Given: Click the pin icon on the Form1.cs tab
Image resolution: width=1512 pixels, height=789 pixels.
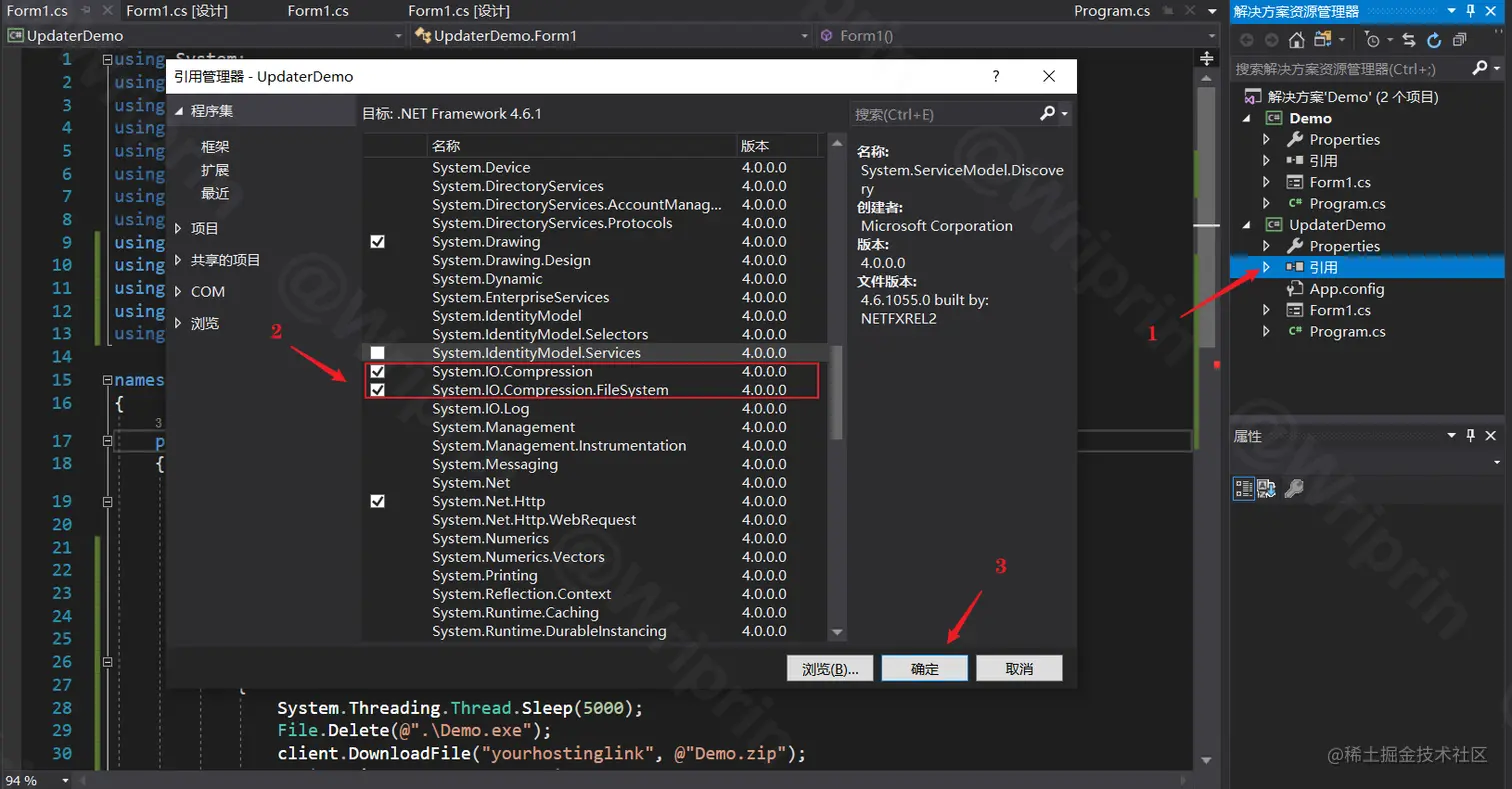Looking at the screenshot, I should [x=86, y=11].
